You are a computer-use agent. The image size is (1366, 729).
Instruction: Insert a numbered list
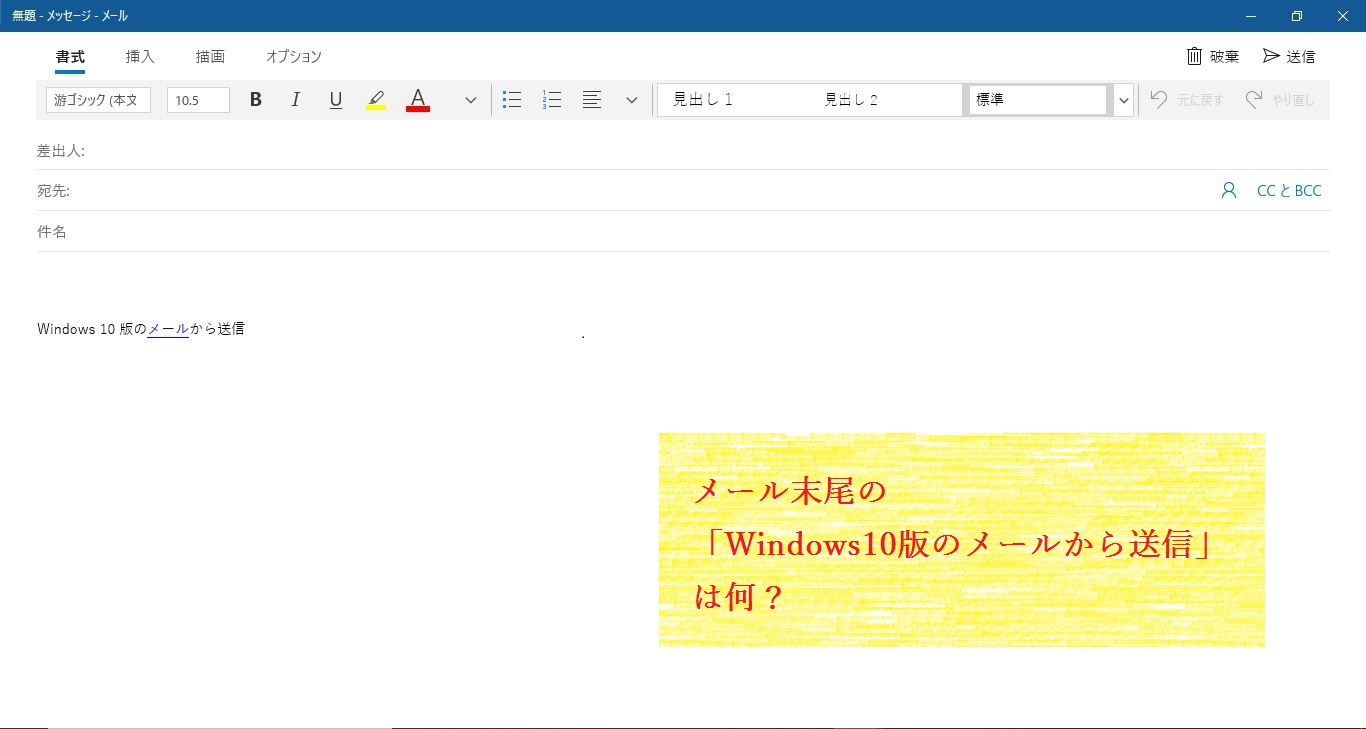[552, 100]
